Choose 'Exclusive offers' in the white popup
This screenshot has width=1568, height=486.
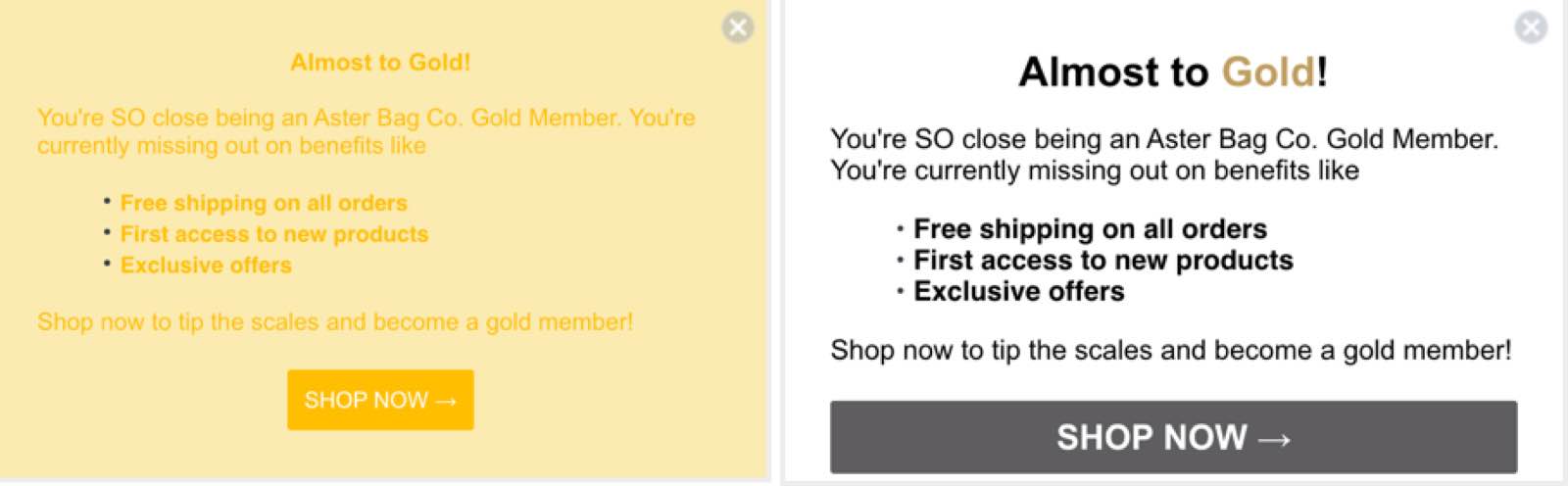(x=1019, y=292)
